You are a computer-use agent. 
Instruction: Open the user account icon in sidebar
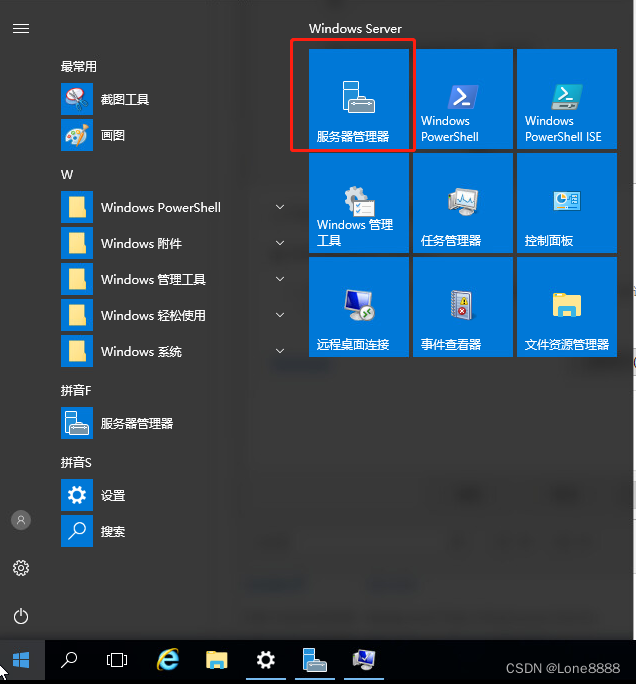[21, 520]
